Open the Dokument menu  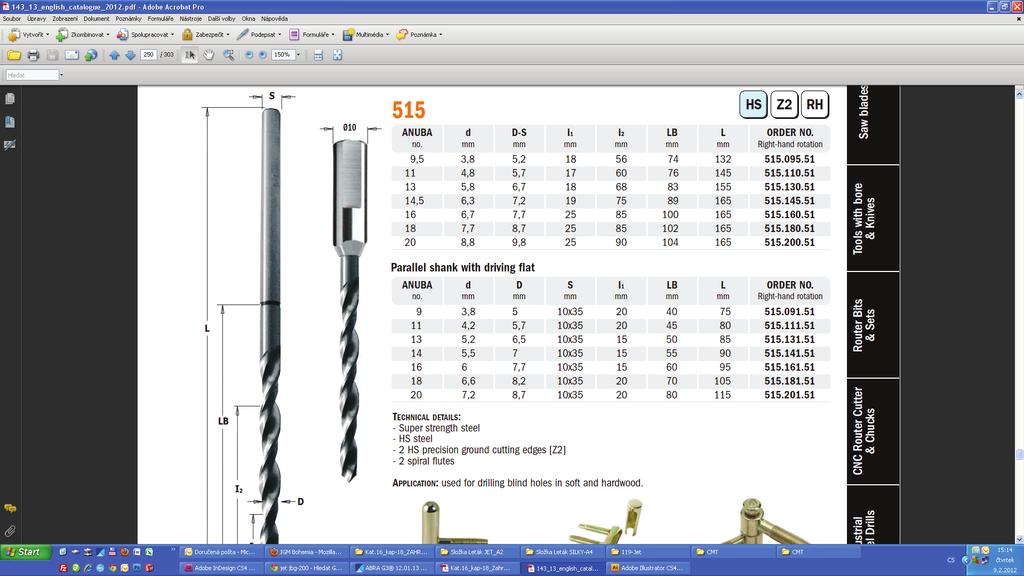click(96, 19)
